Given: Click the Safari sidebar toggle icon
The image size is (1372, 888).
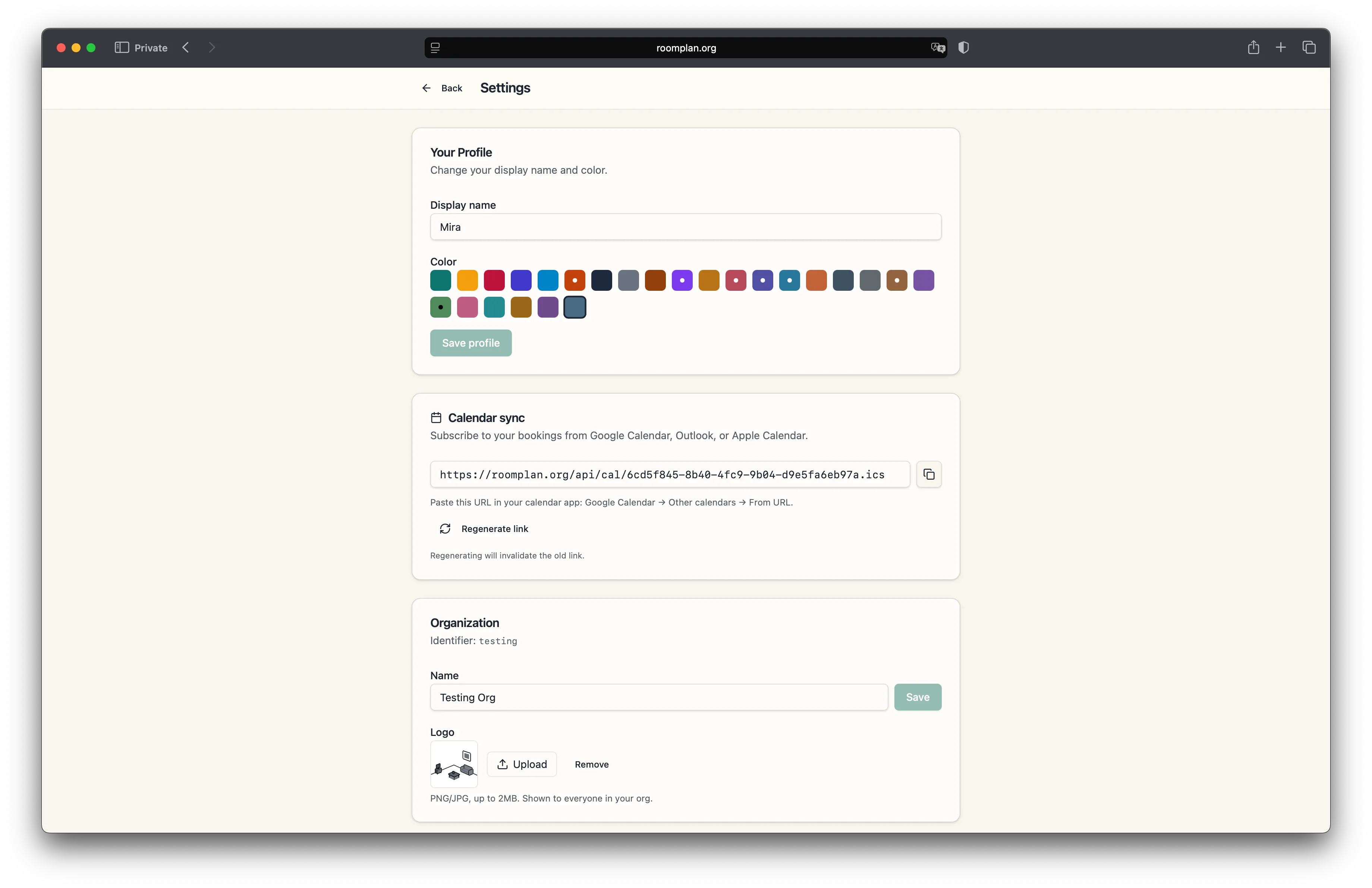Looking at the screenshot, I should (122, 47).
